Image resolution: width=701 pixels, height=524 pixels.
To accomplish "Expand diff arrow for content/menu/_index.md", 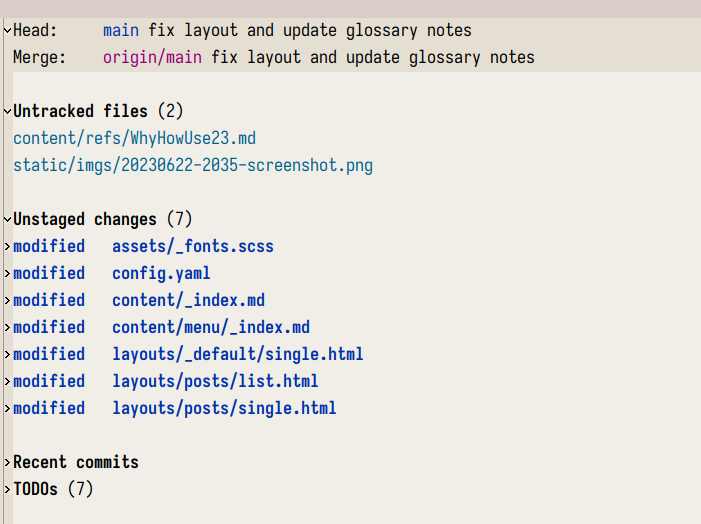I will pyautogui.click(x=7, y=327).
